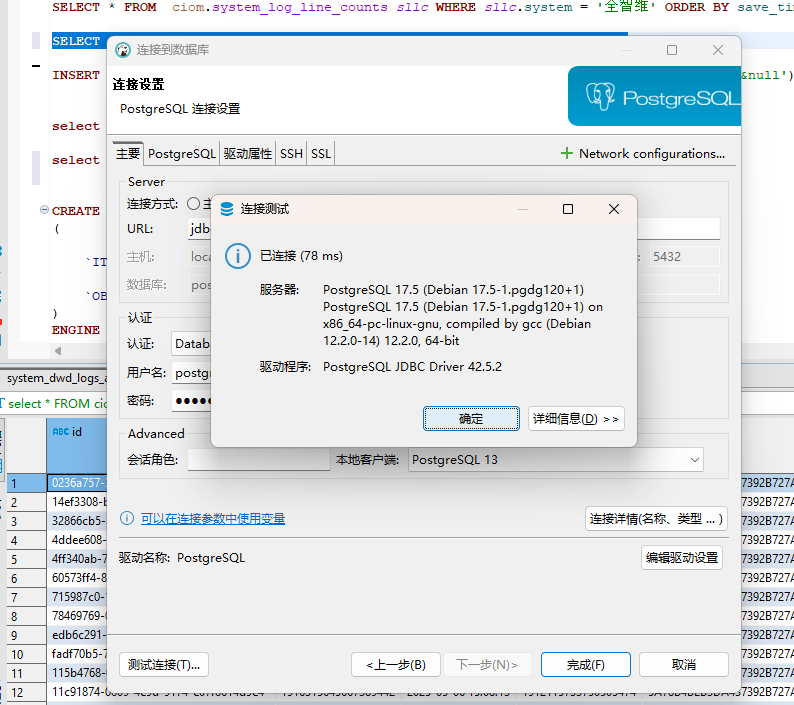The image size is (794, 705).
Task: Click cell 115b4768- in results grid
Action: tap(77, 673)
